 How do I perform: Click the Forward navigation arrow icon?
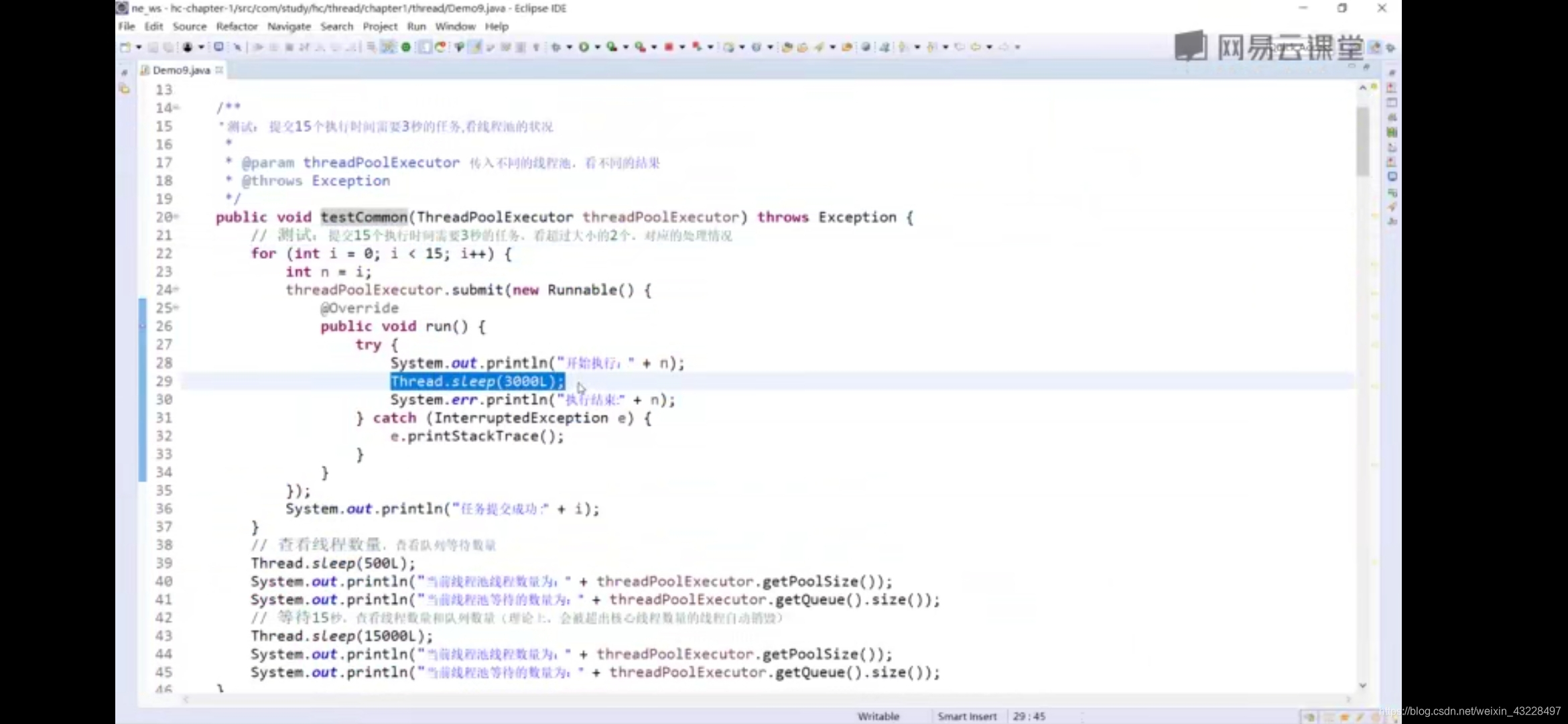1003,47
